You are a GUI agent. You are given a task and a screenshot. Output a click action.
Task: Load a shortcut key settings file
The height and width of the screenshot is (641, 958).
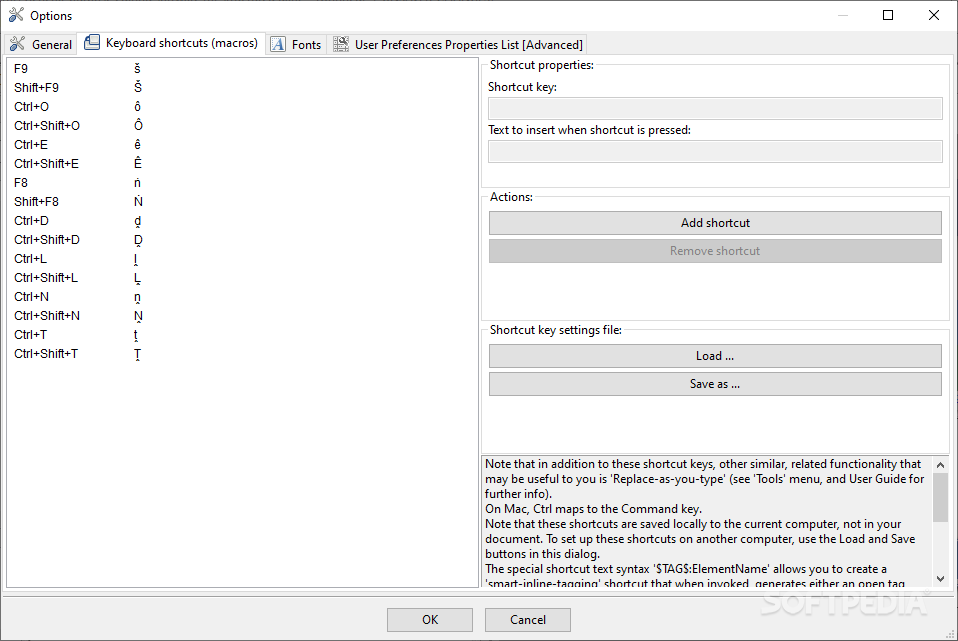(x=715, y=356)
